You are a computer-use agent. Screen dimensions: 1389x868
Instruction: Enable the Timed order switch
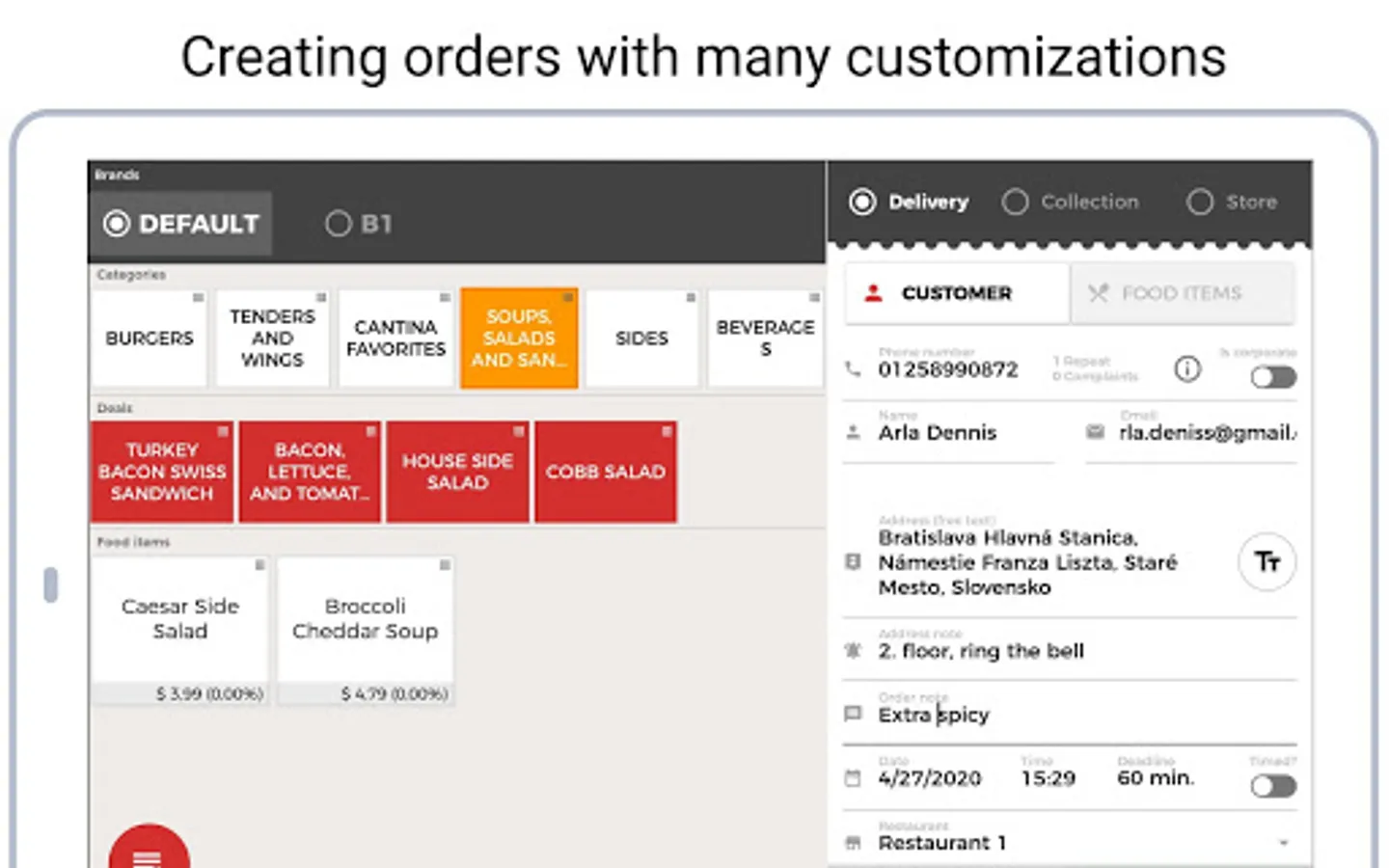pyautogui.click(x=1273, y=786)
